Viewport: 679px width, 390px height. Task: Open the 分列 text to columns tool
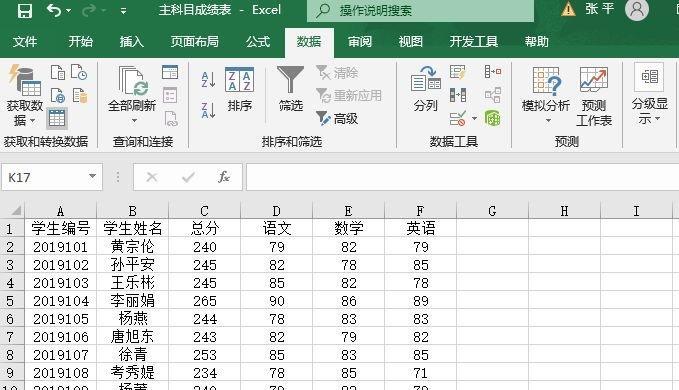click(426, 89)
